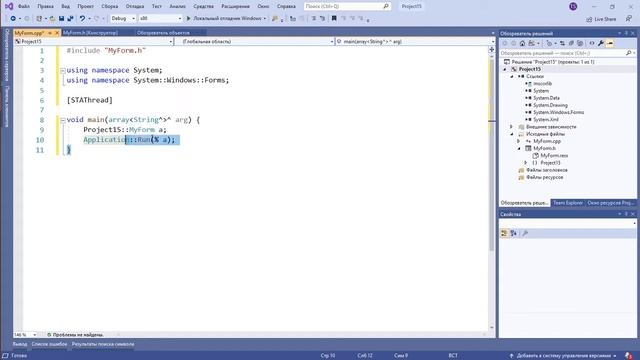
Task: Click the Property Pages wrench icon in Properties
Action: (x=525, y=233)
